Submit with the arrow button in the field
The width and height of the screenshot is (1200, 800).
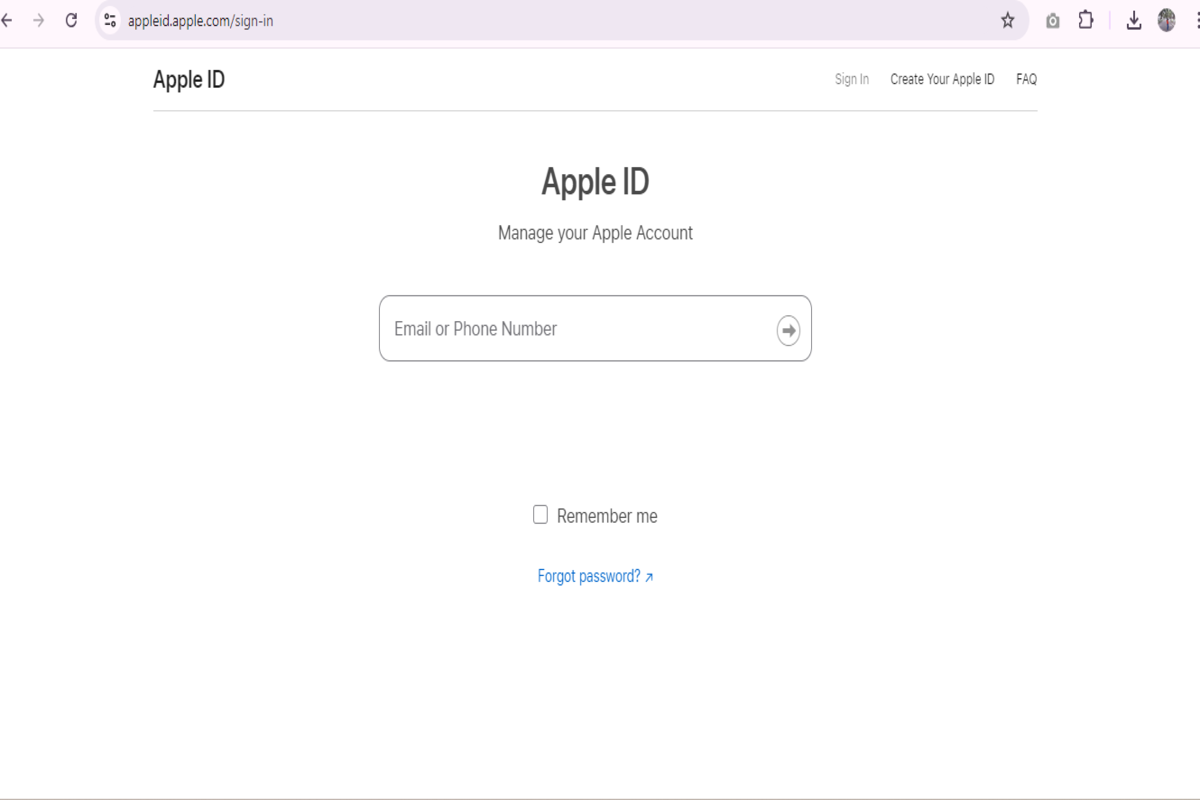click(x=788, y=330)
